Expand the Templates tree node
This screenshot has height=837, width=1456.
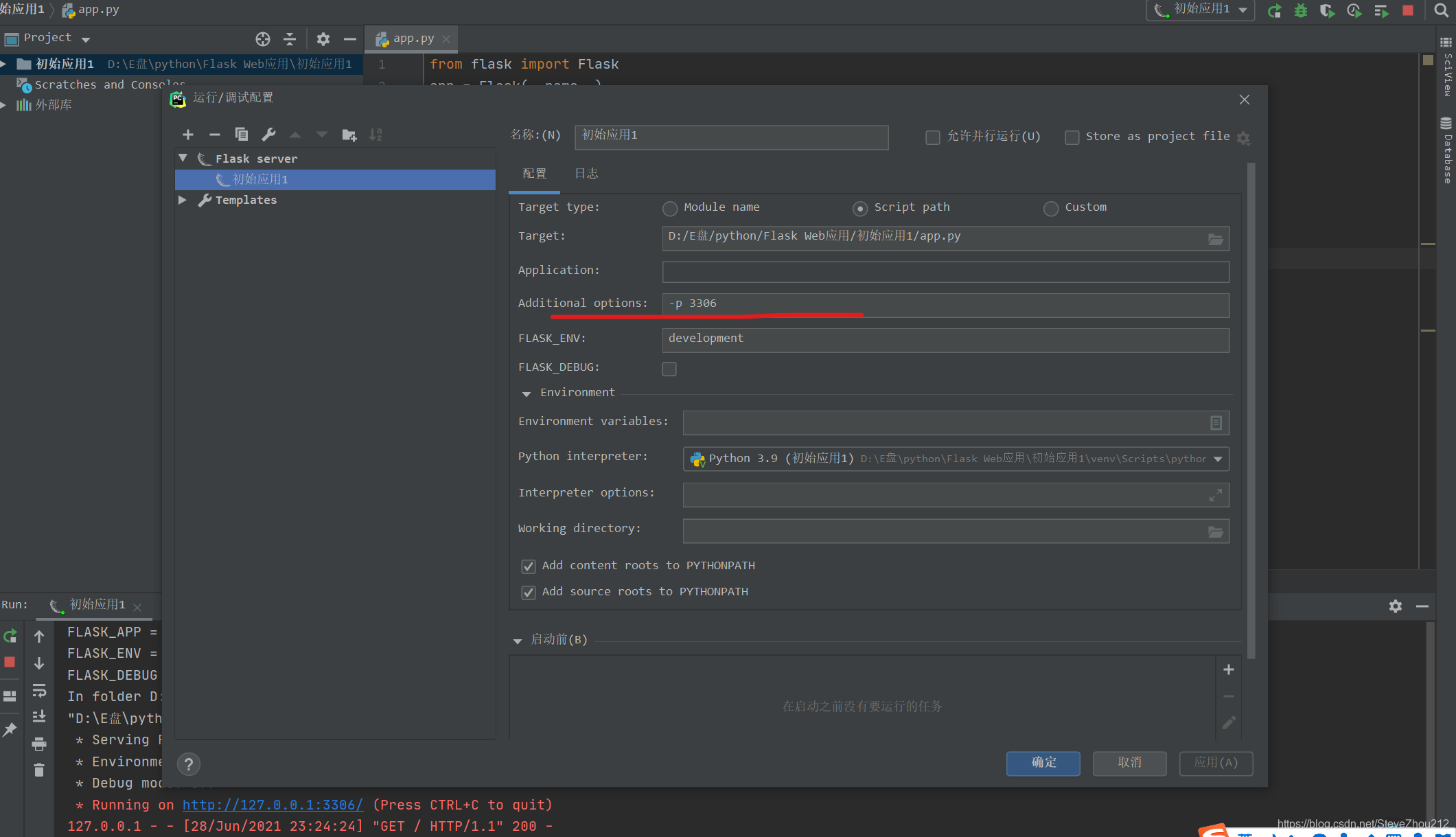coord(183,200)
